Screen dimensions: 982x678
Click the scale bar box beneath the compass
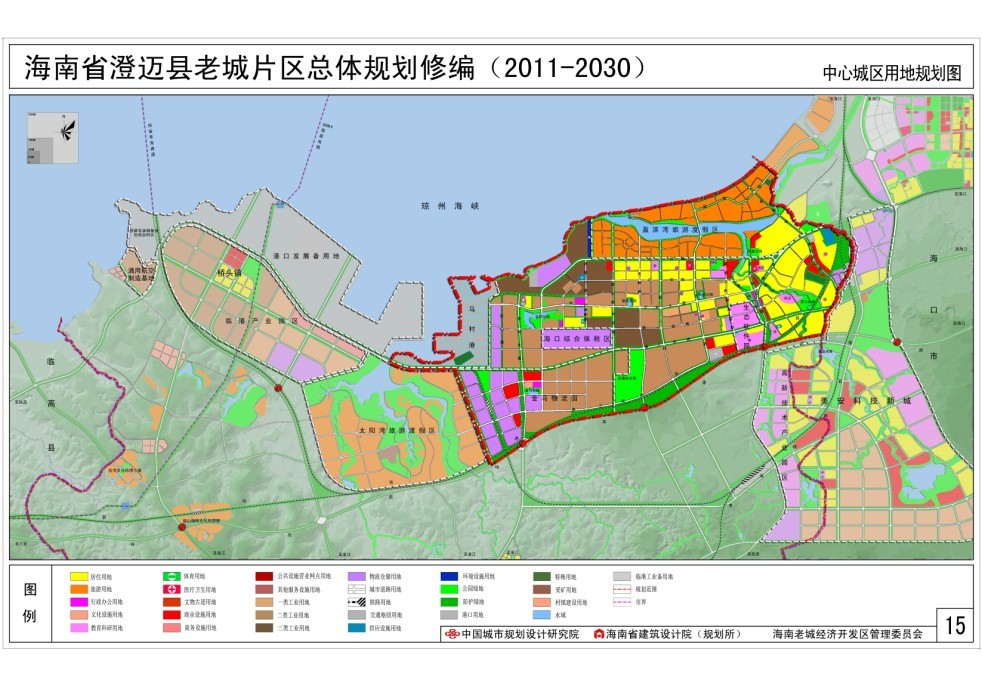coord(40,148)
